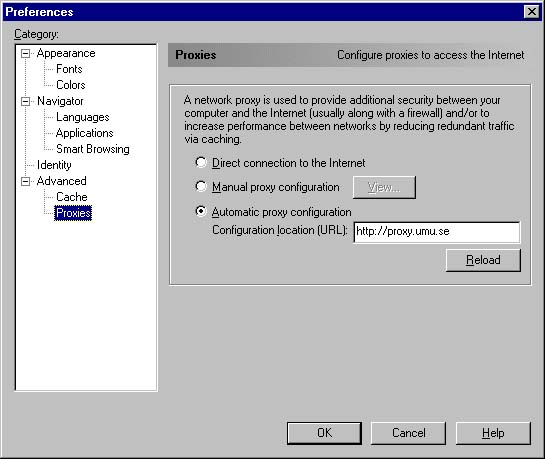Open the Cache category

click(72, 197)
